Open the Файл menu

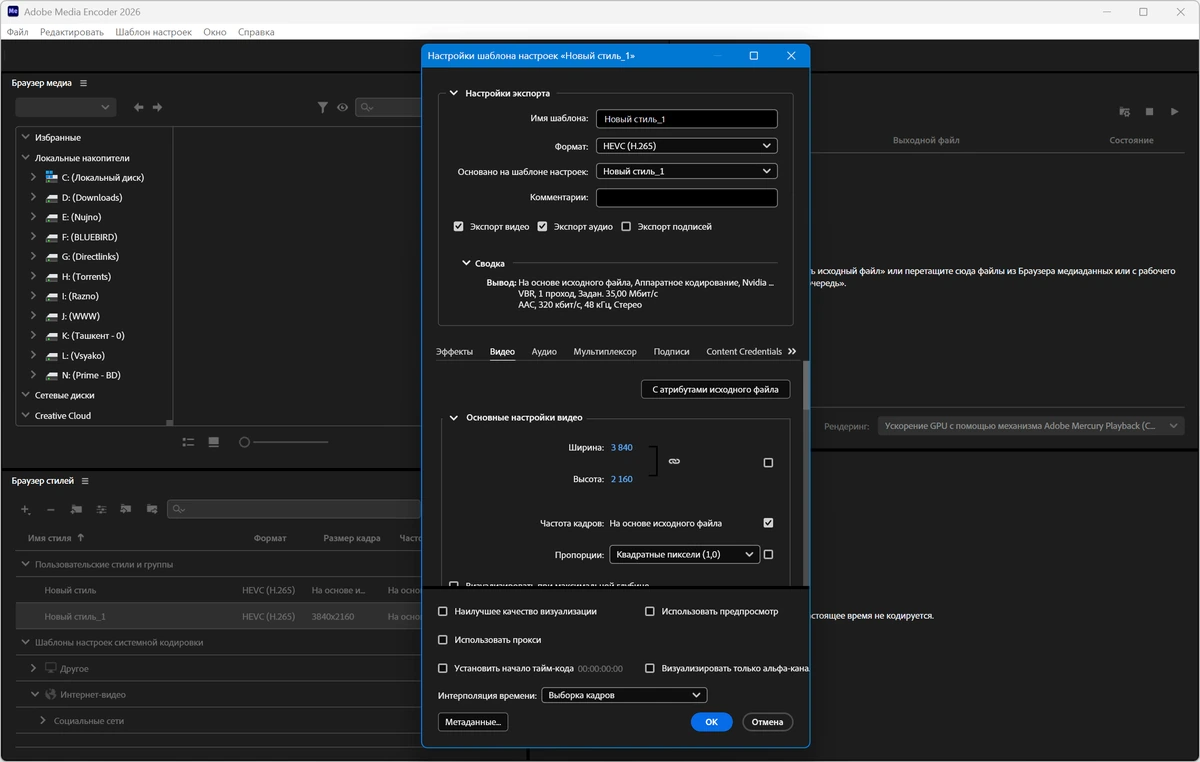tap(17, 32)
